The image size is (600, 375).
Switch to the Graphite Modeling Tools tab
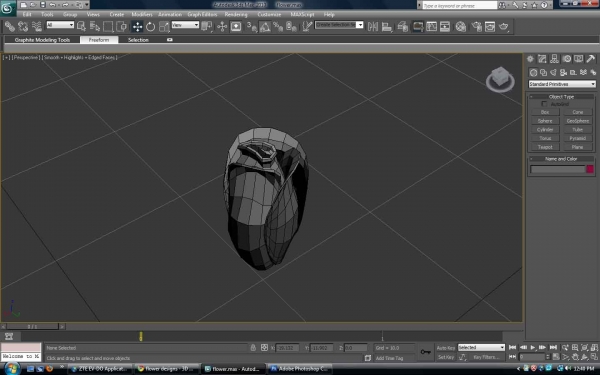click(x=42, y=40)
